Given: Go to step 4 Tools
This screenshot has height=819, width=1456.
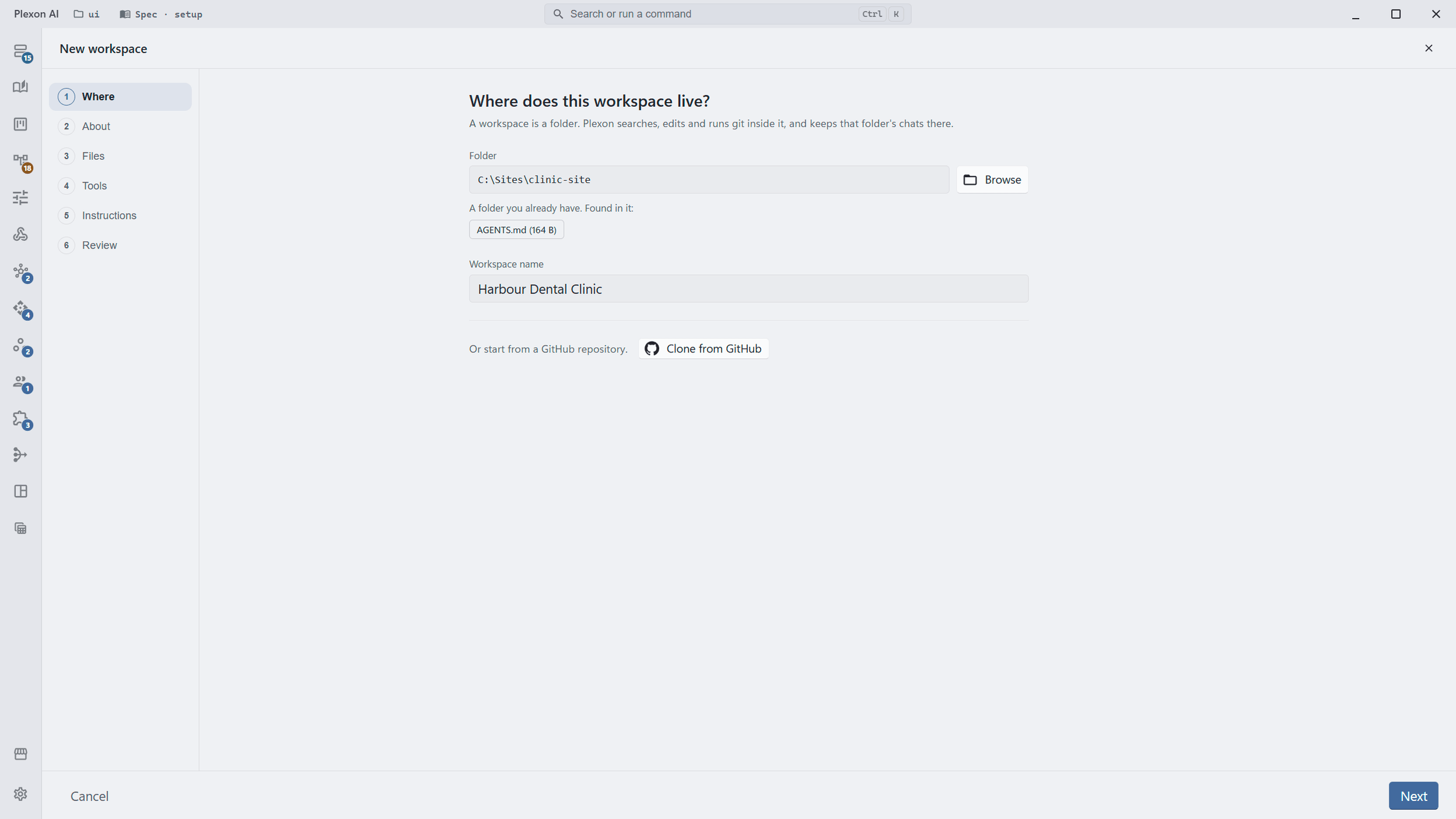Looking at the screenshot, I should pos(120,186).
